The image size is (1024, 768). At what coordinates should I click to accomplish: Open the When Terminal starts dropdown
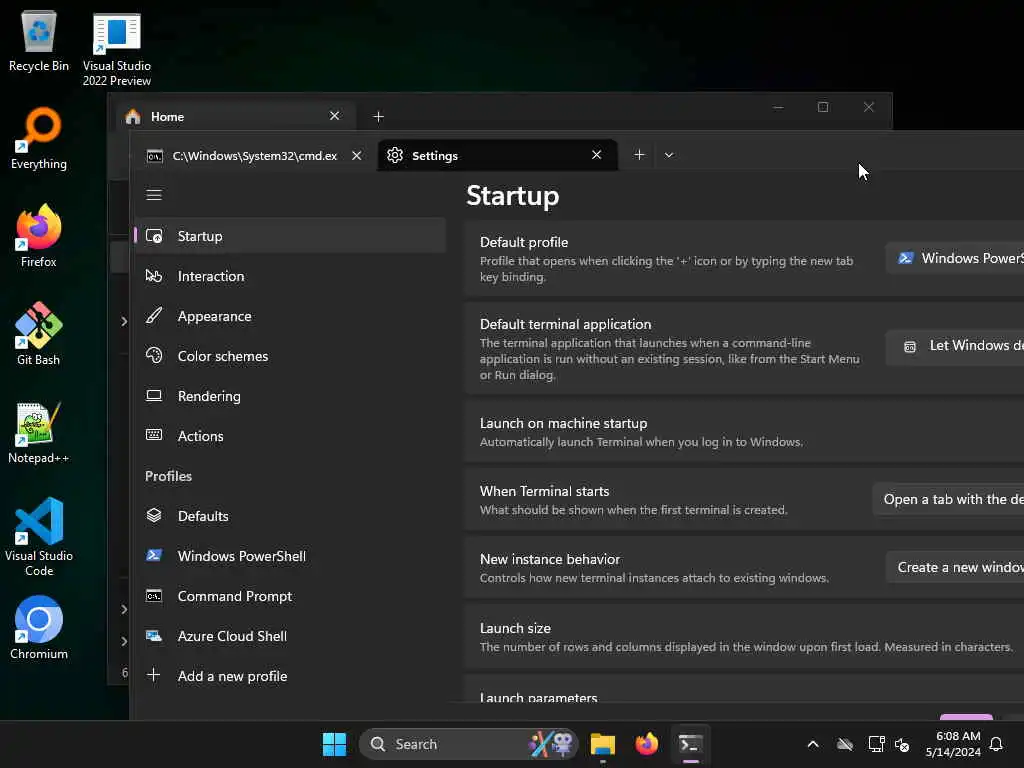coord(948,499)
